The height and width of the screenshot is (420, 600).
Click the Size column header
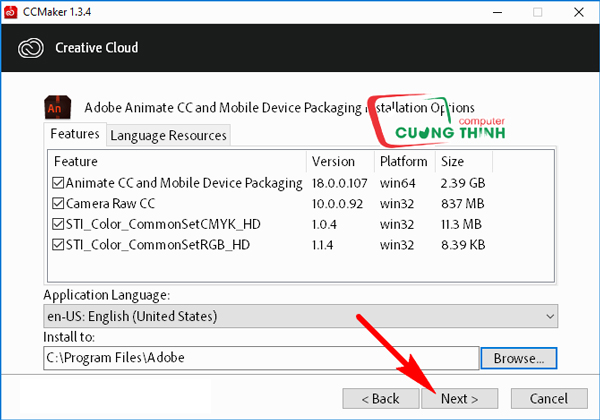(464, 161)
